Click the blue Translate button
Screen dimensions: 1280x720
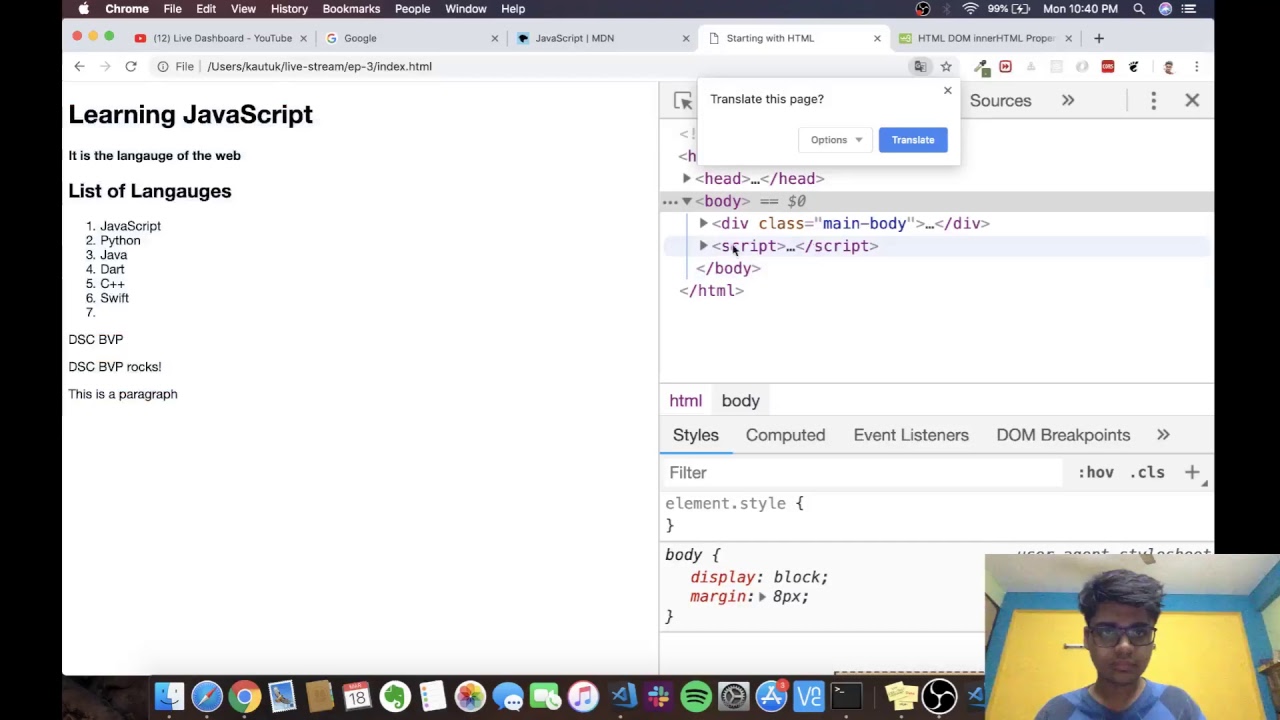click(x=913, y=140)
